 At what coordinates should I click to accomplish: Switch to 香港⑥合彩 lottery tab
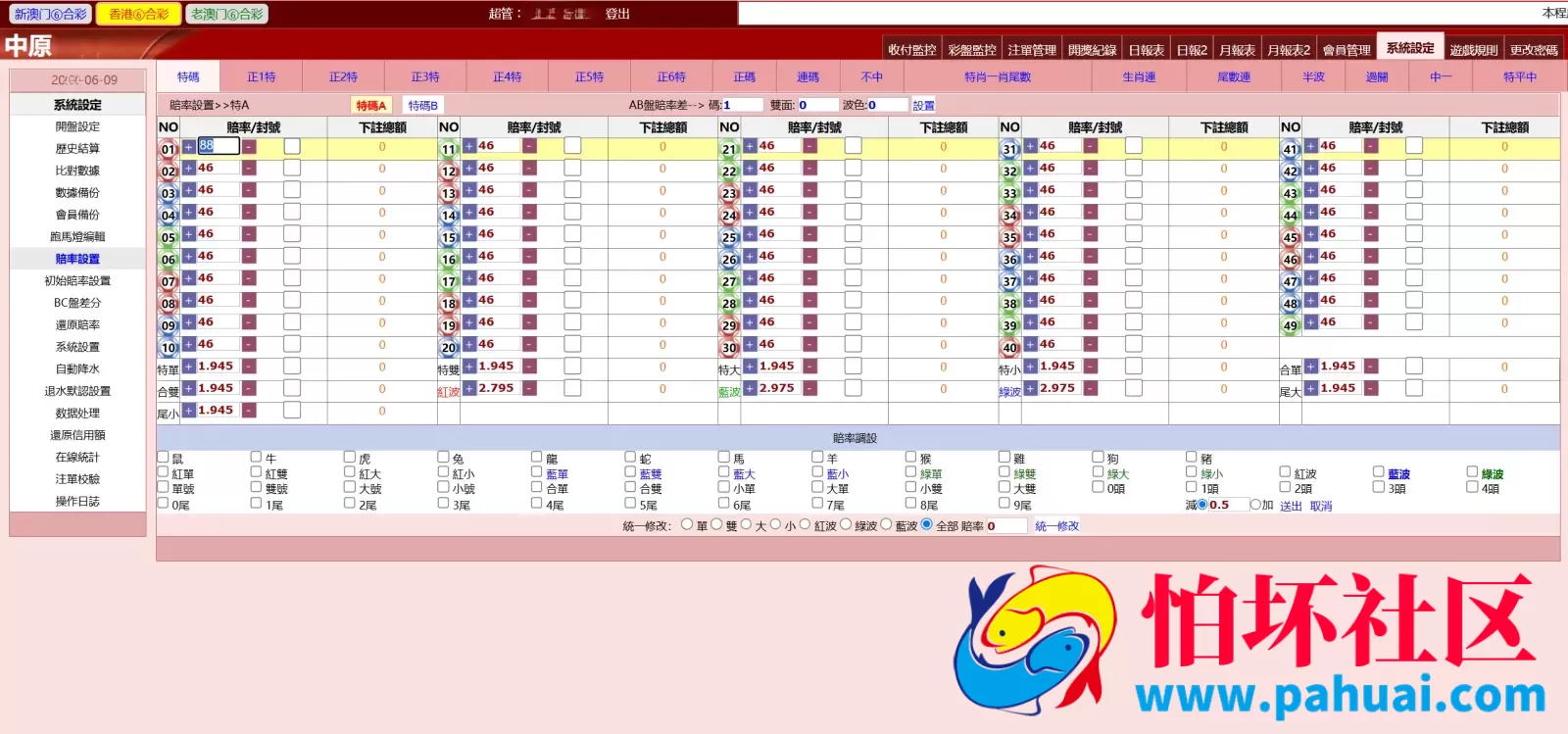coord(137,14)
